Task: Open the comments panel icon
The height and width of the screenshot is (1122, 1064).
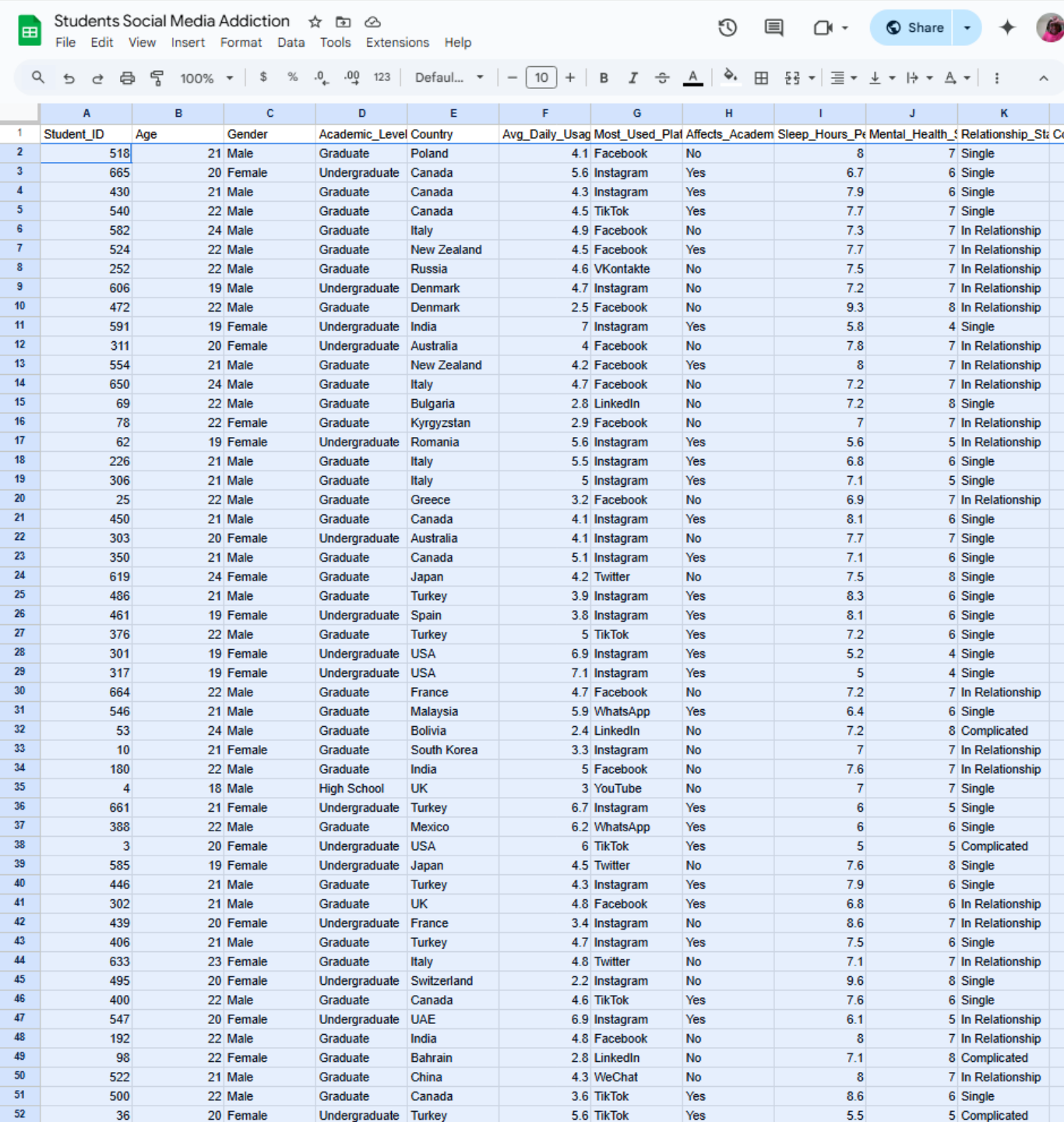Action: tap(773, 28)
